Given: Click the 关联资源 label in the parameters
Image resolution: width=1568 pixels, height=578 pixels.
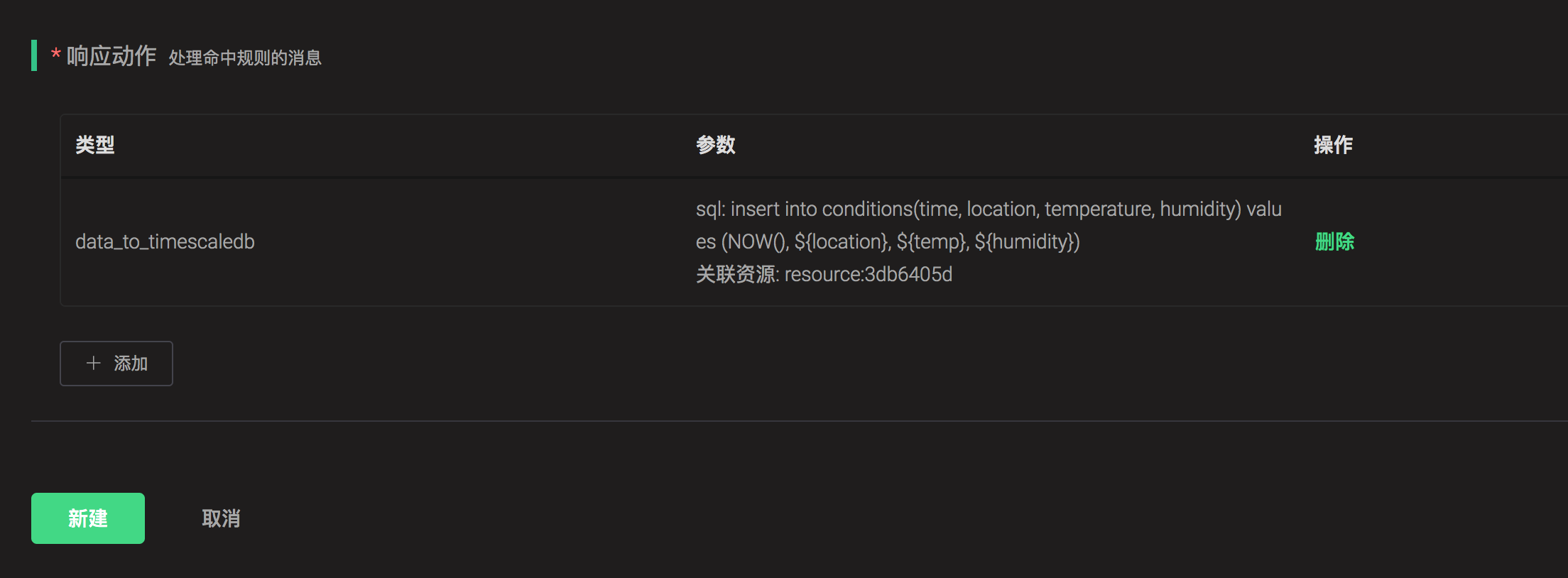Looking at the screenshot, I should click(x=736, y=274).
